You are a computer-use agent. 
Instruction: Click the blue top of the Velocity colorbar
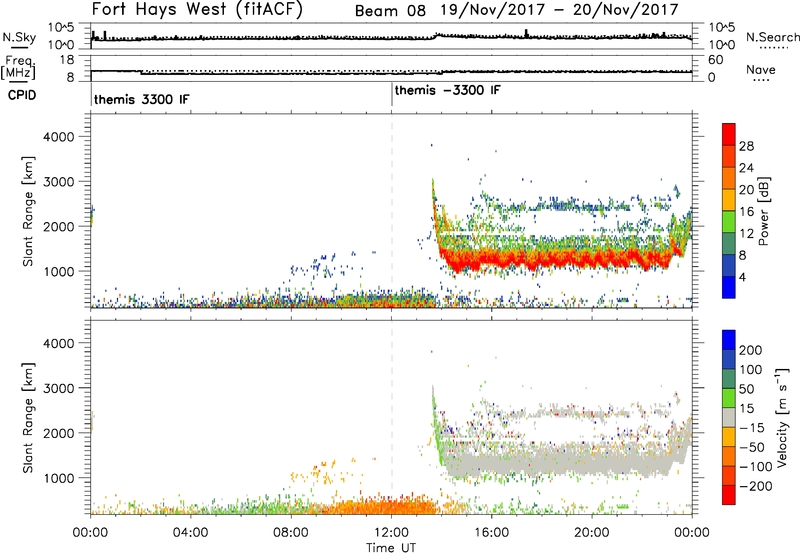729,340
